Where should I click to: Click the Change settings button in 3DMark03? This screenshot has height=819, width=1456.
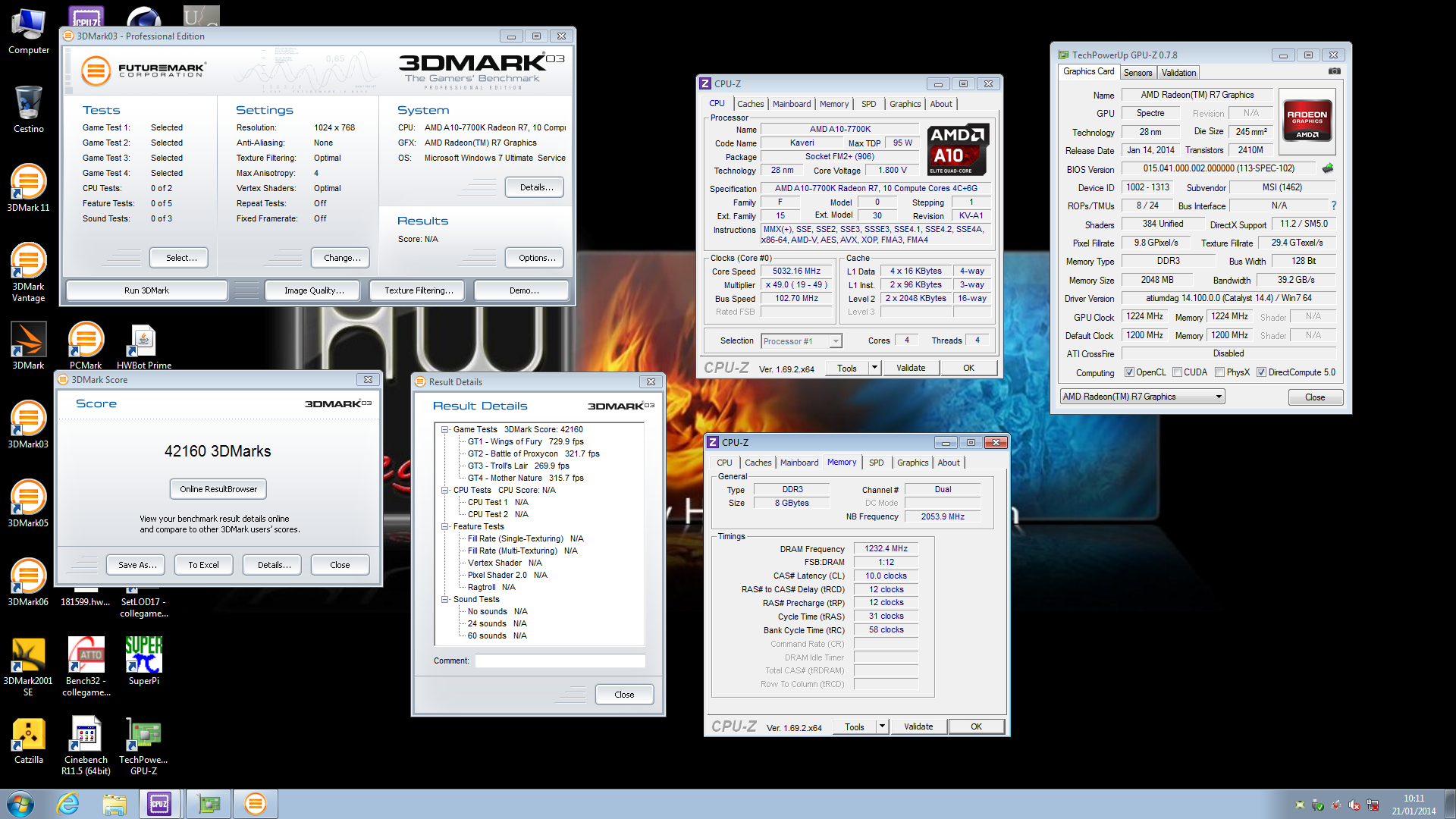coord(342,258)
